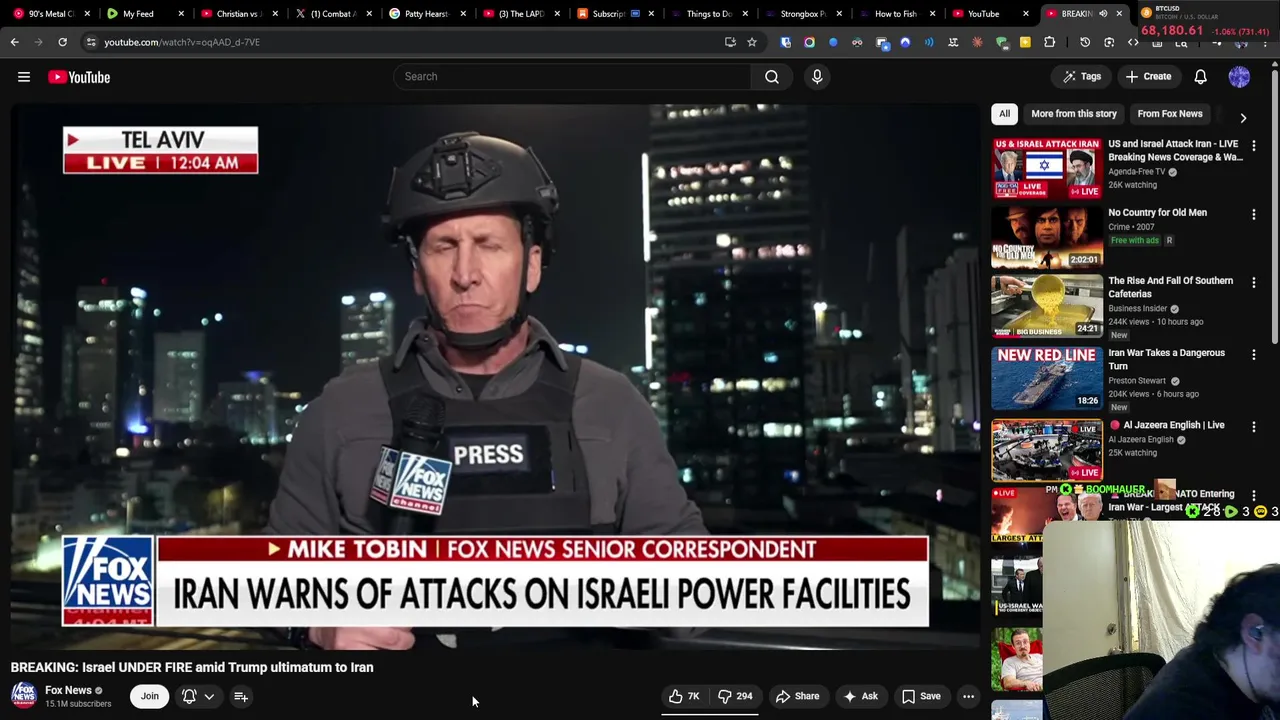Show more filter chips with right arrow

coord(1243,117)
